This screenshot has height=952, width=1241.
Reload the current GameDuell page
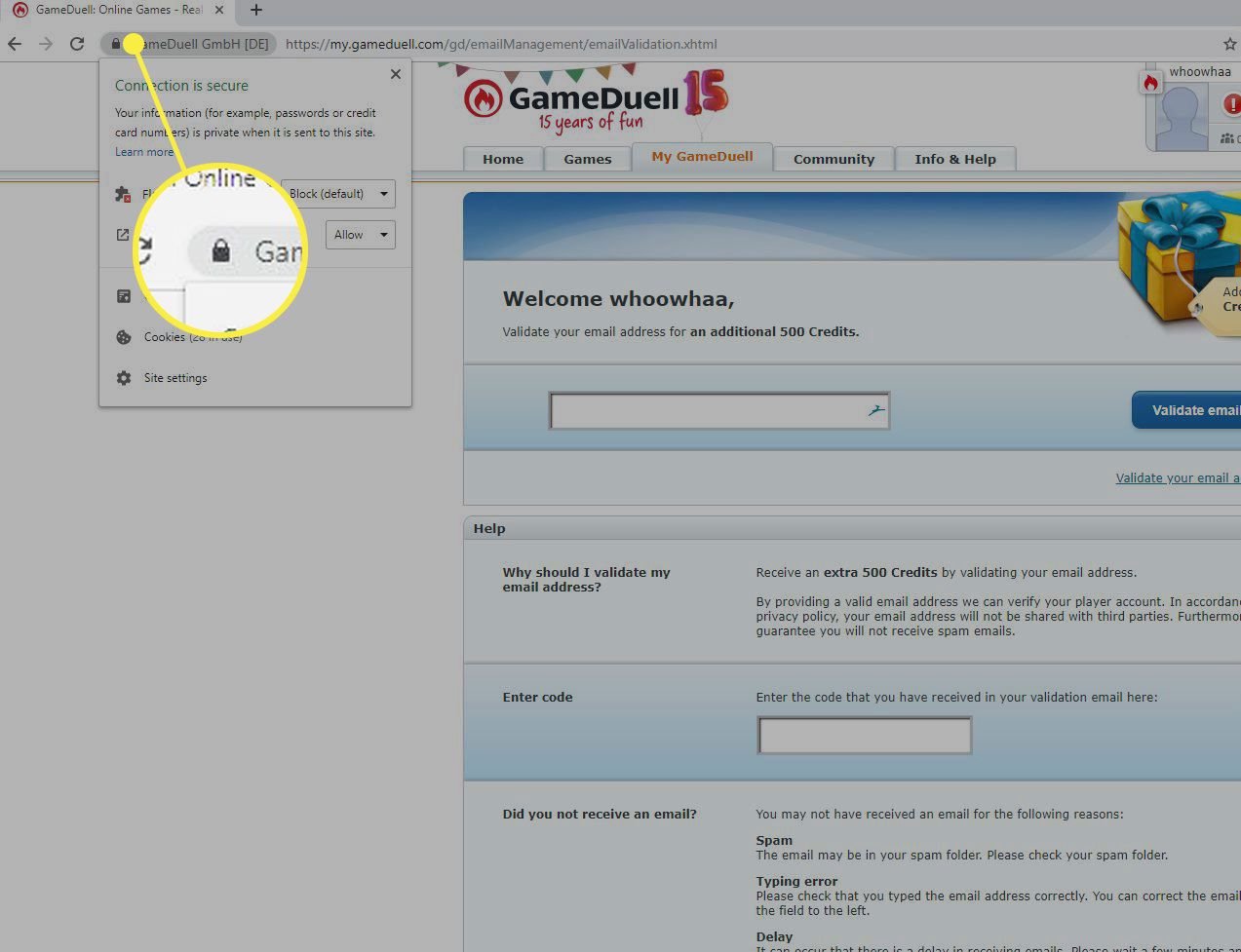(x=77, y=44)
